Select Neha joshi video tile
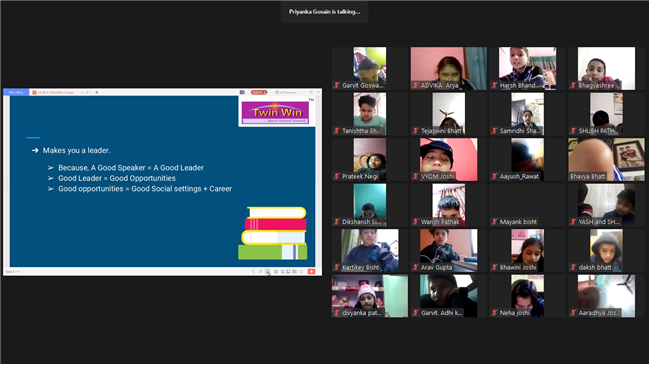650x365 pixels. pyautogui.click(x=527, y=297)
